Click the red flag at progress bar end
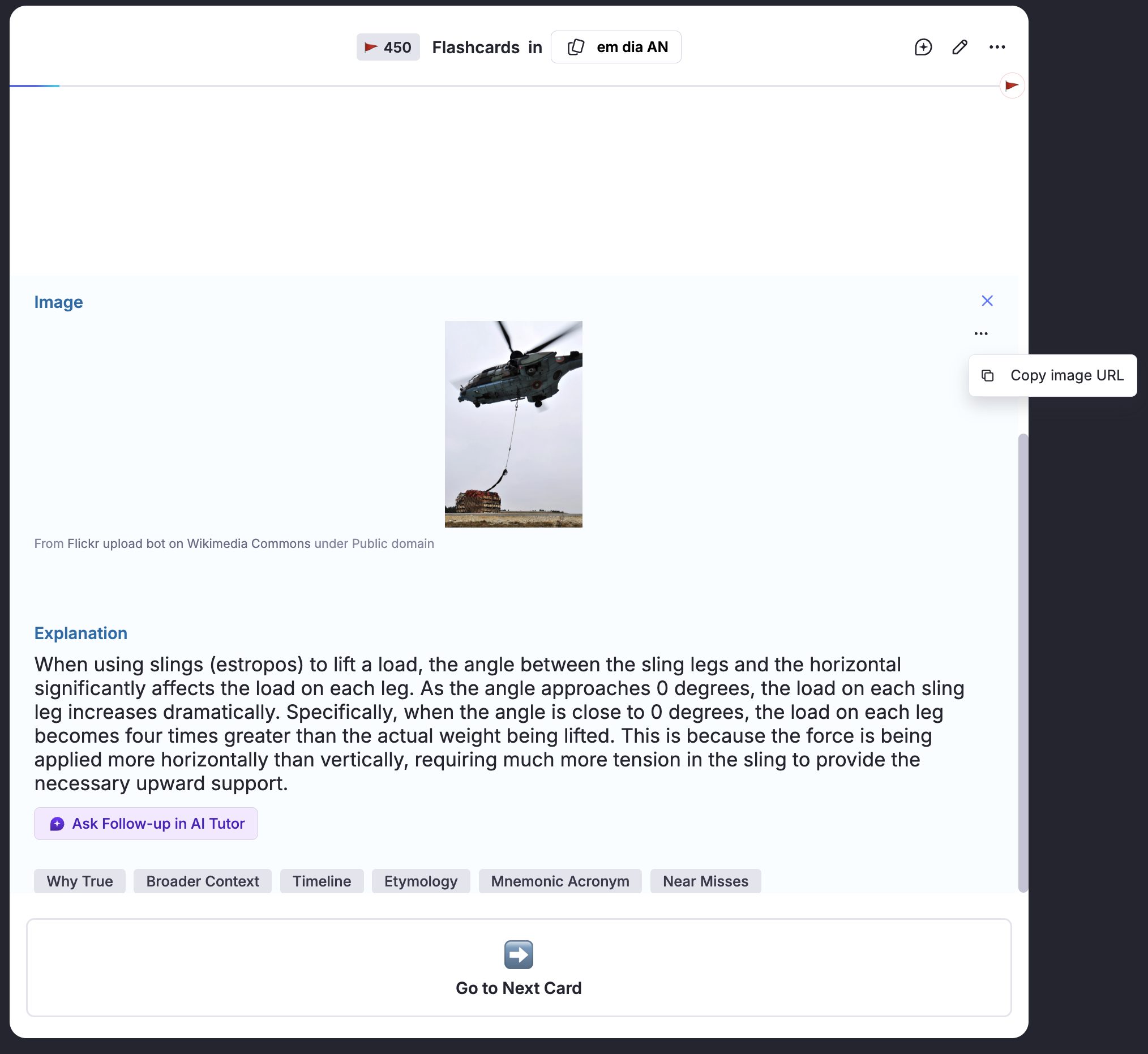The height and width of the screenshot is (1054, 1148). 1012,85
